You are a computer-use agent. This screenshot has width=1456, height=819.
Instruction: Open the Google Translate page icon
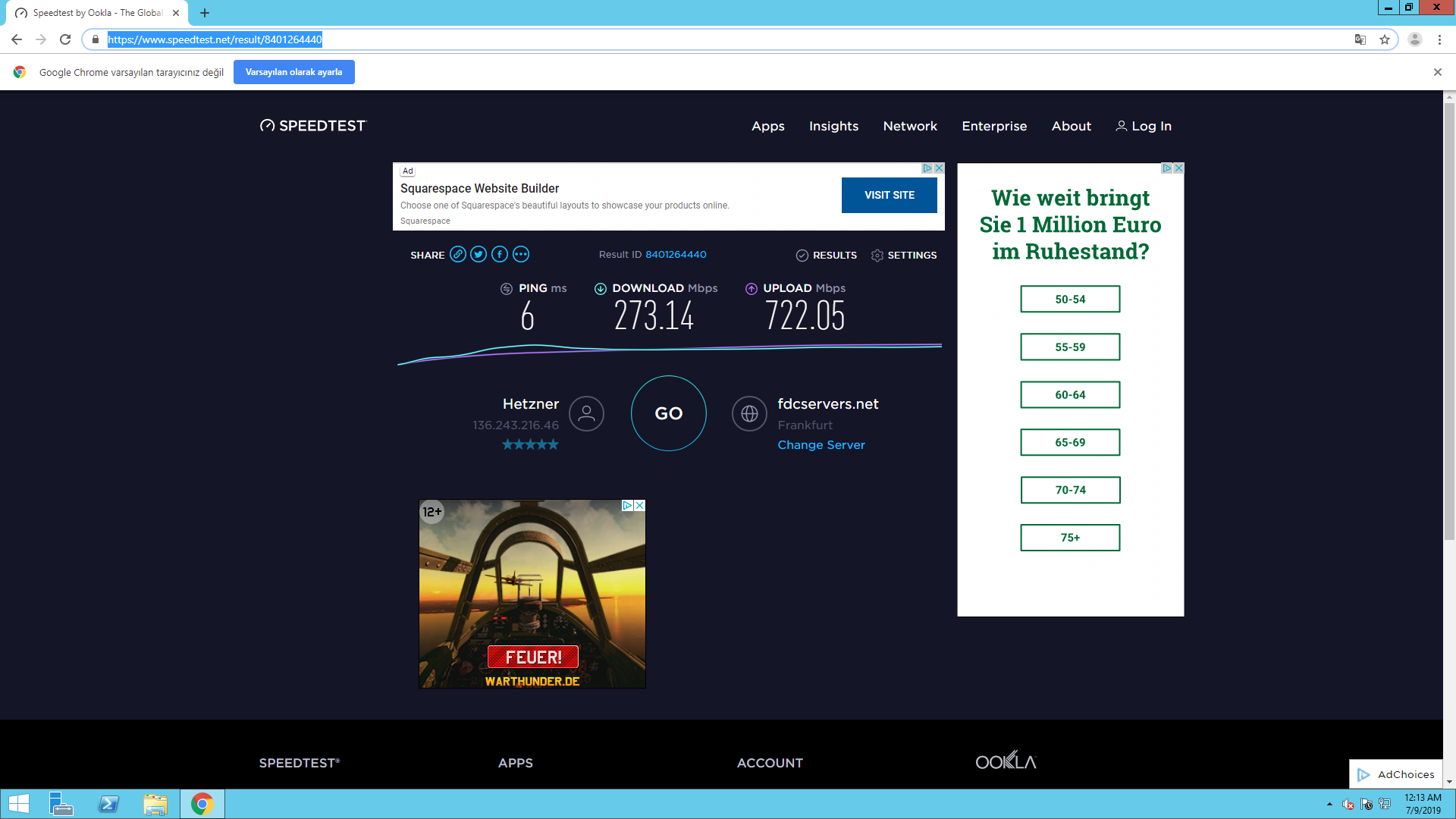point(1360,39)
